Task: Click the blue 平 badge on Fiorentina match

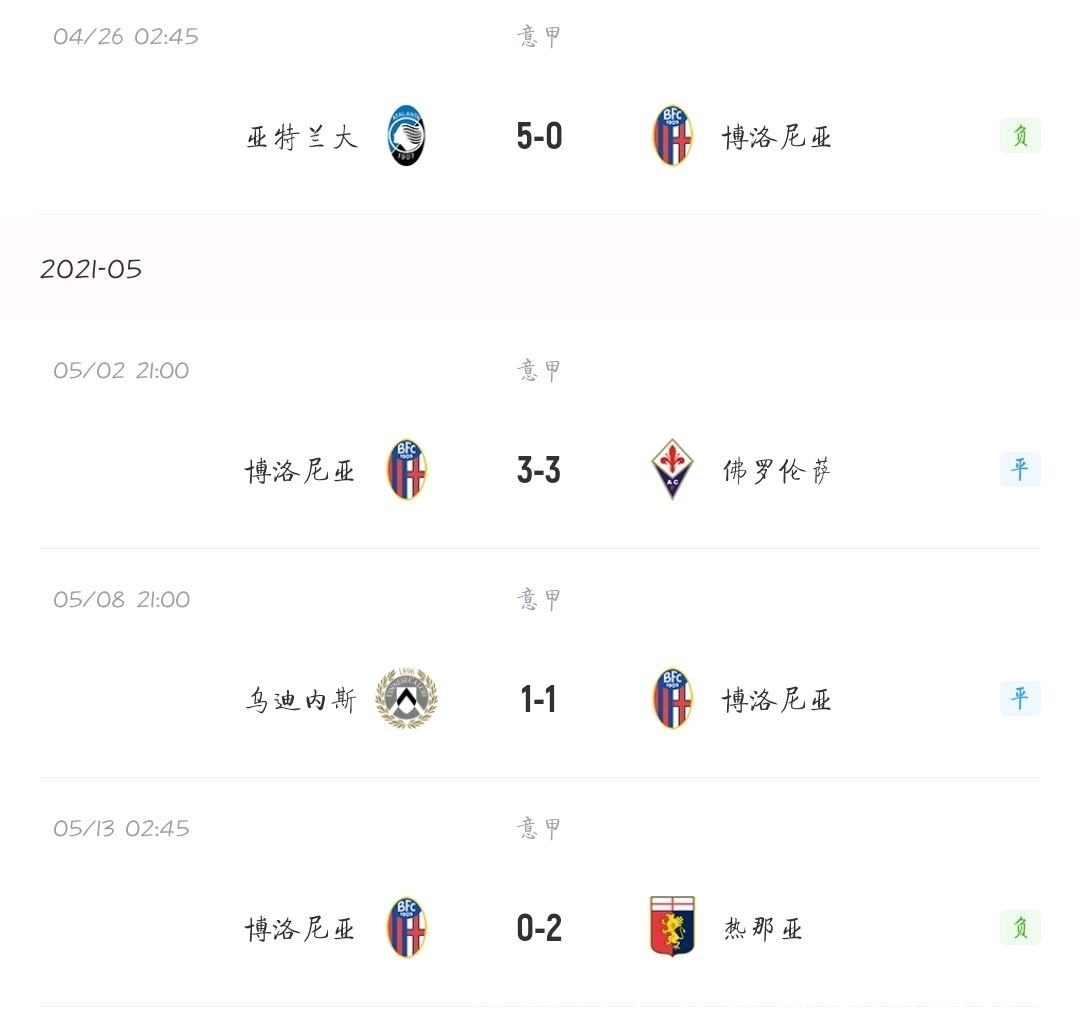Action: (x=1020, y=470)
